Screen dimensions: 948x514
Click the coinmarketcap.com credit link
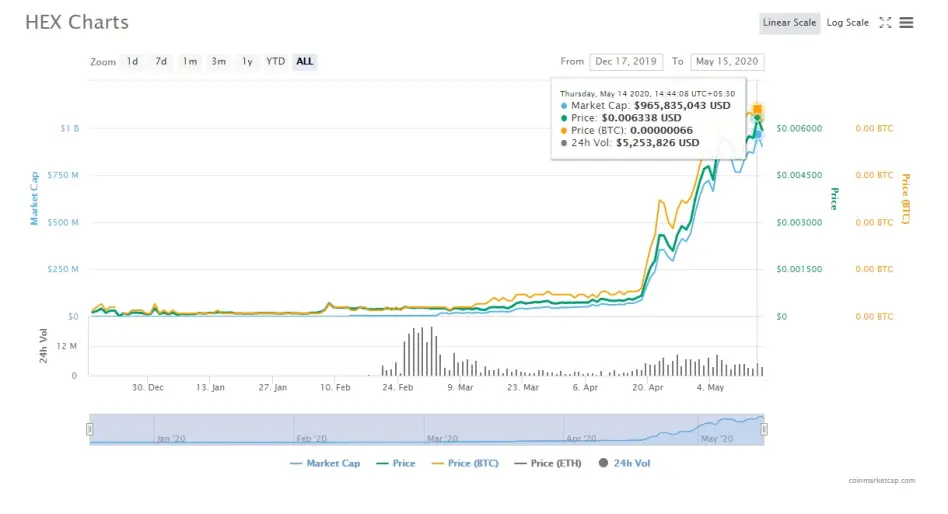coord(881,481)
